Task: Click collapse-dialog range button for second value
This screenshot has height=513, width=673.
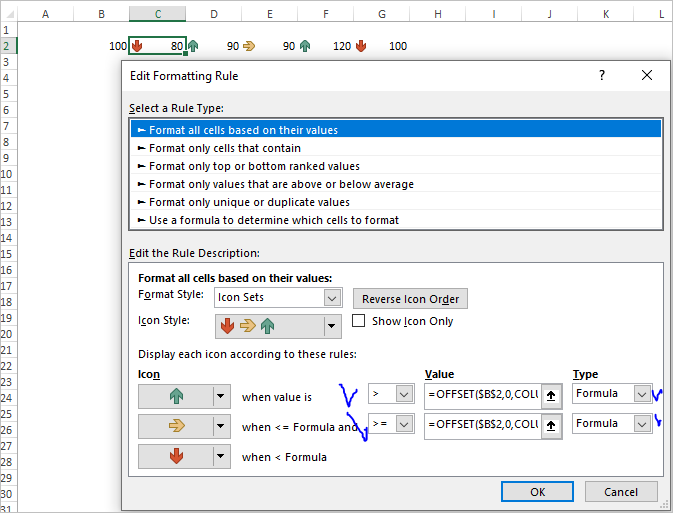Action: (x=551, y=426)
